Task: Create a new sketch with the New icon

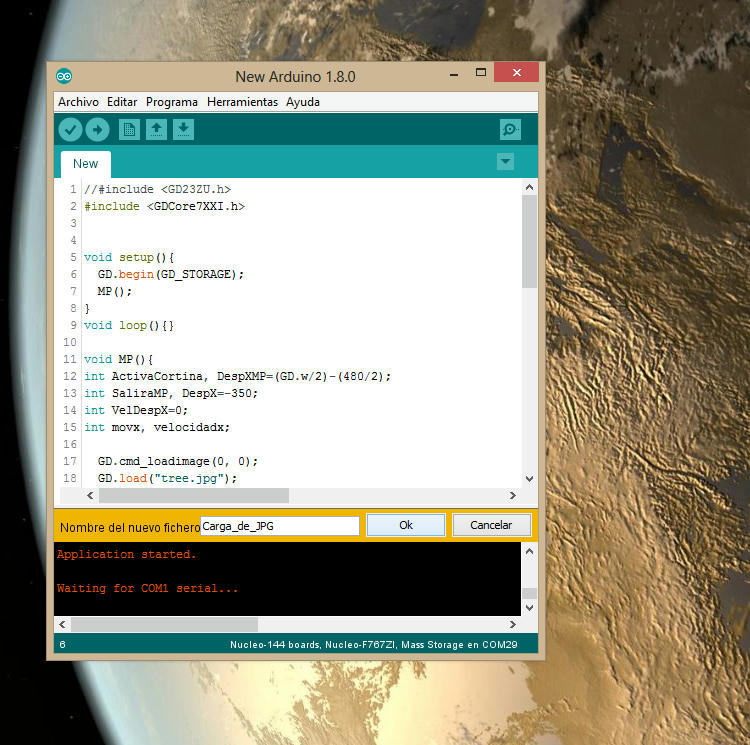Action: (x=129, y=130)
